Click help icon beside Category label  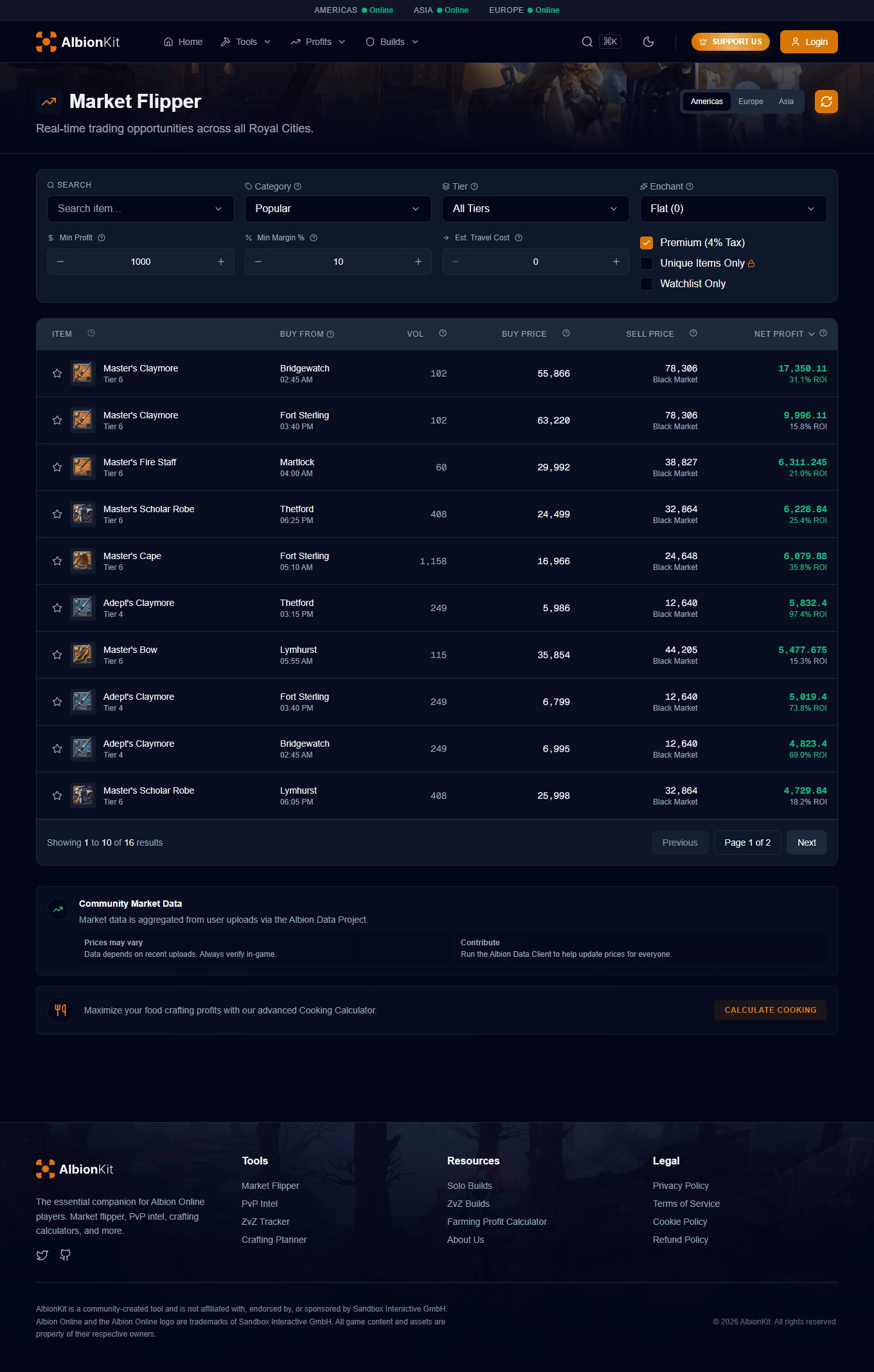click(298, 186)
